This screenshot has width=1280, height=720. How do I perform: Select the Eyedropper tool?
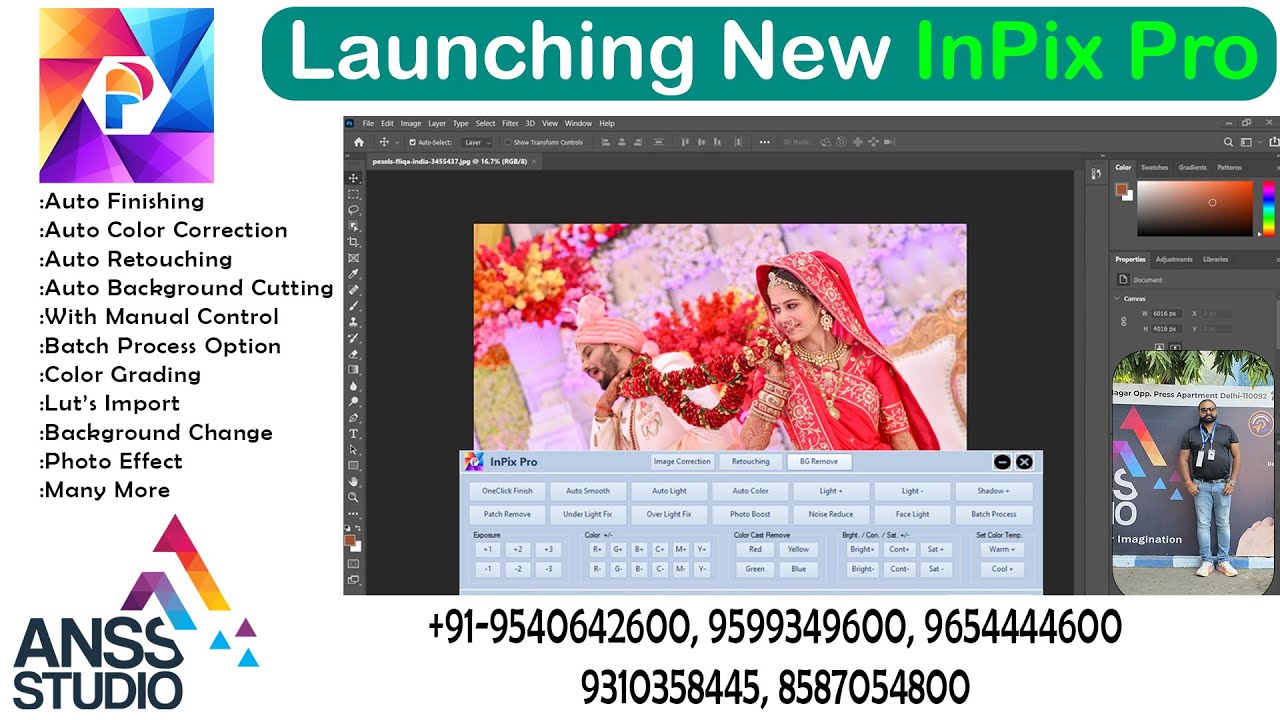354,274
